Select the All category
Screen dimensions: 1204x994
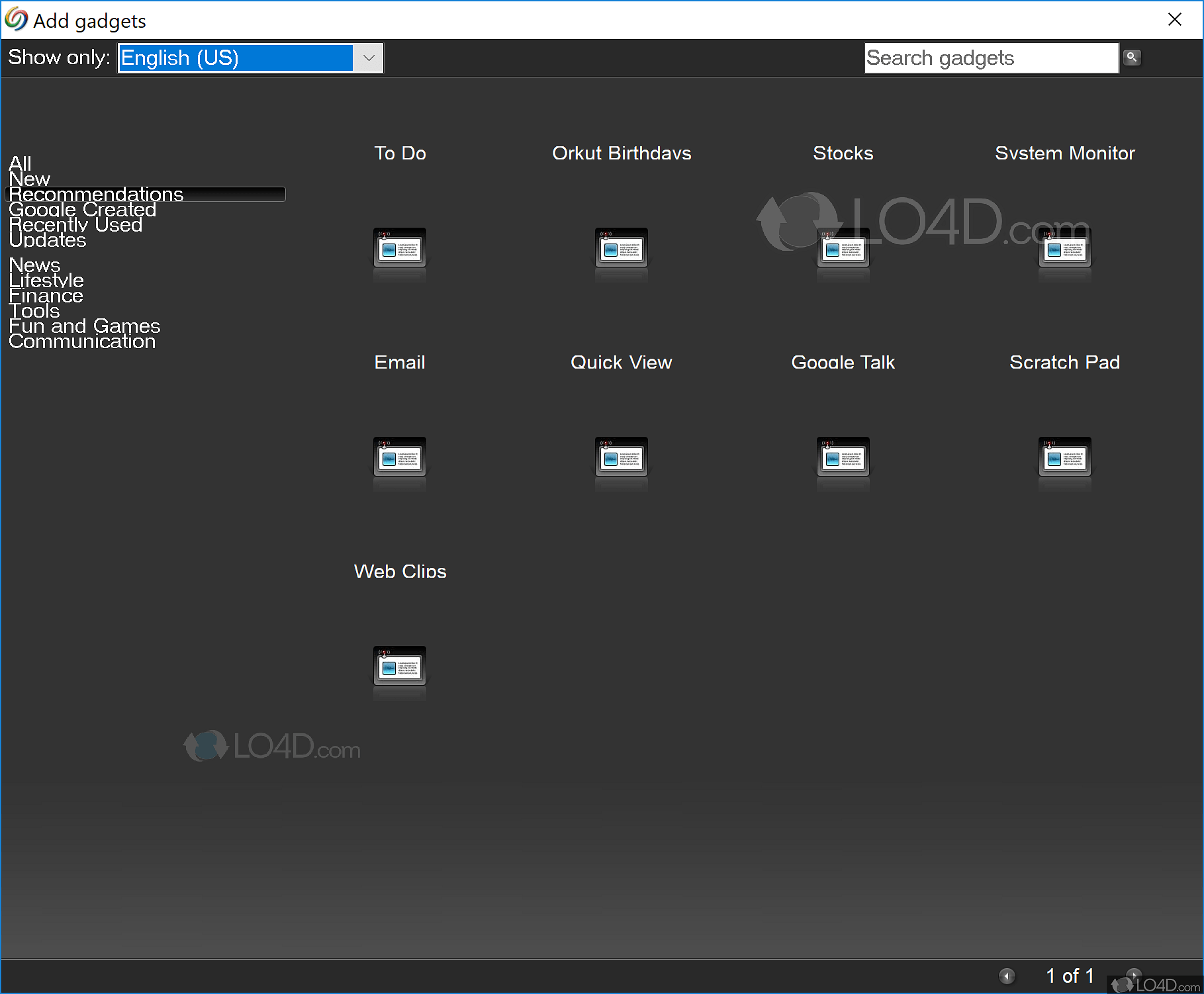pyautogui.click(x=20, y=163)
